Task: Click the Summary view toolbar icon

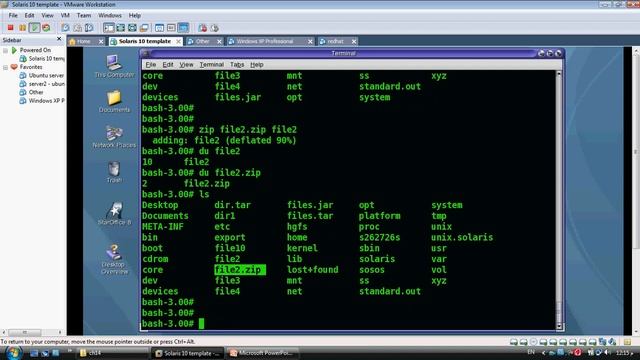Action: 160,28
